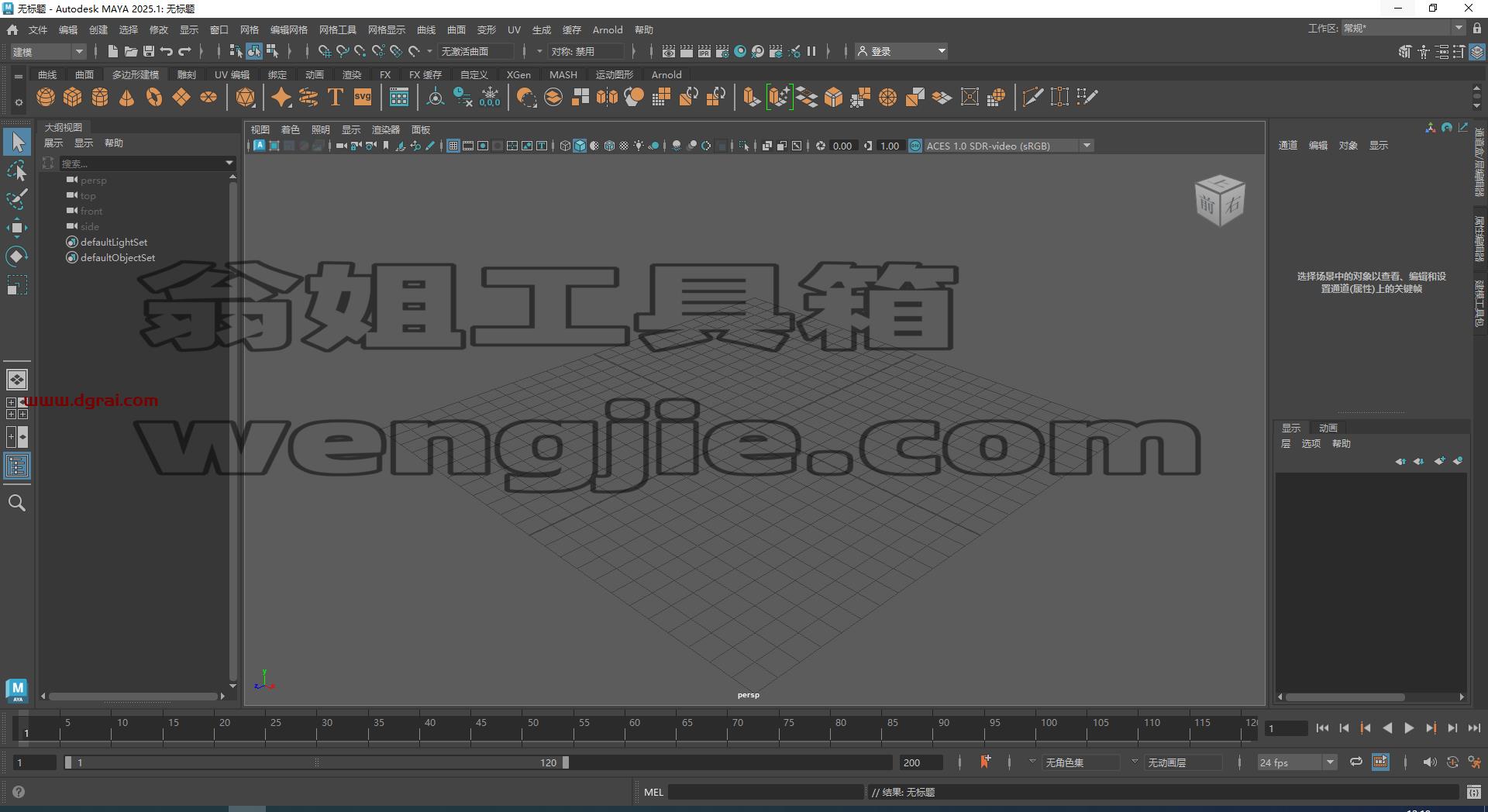Choose the Paint Selection tool in the toolbox
This screenshot has width=1488, height=812.
pyautogui.click(x=17, y=199)
